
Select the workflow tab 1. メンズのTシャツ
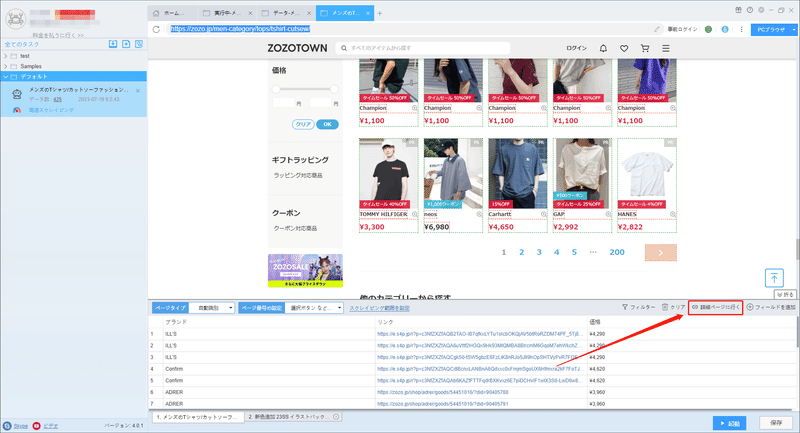click(x=197, y=417)
